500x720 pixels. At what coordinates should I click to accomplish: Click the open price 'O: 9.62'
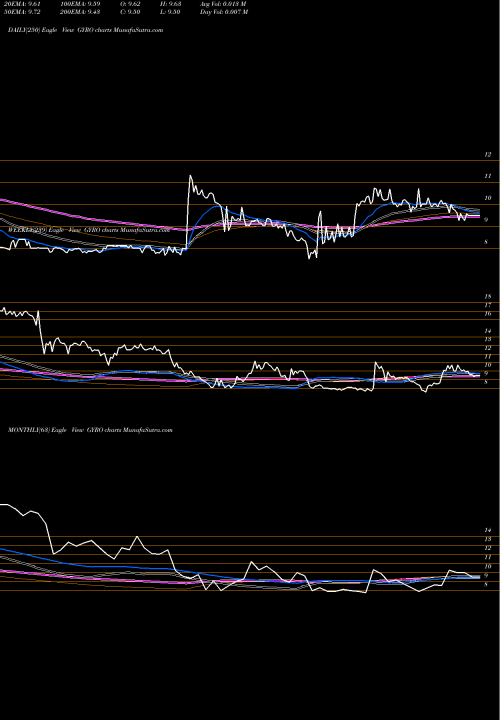pyautogui.click(x=130, y=4)
